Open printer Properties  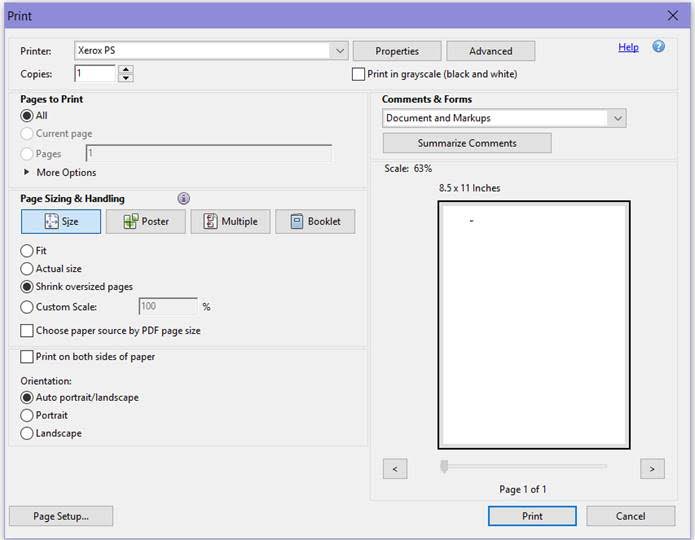click(x=397, y=51)
